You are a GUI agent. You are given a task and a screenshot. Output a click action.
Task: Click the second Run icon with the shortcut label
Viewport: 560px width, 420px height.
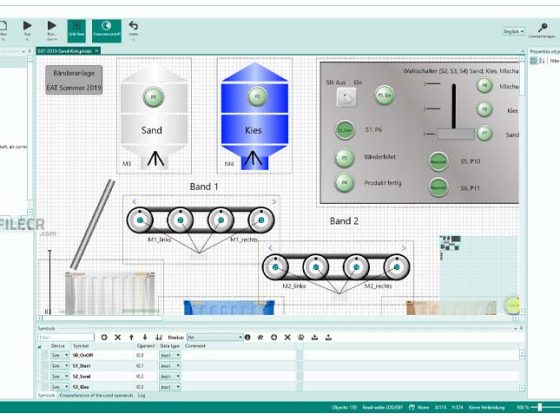[51, 26]
